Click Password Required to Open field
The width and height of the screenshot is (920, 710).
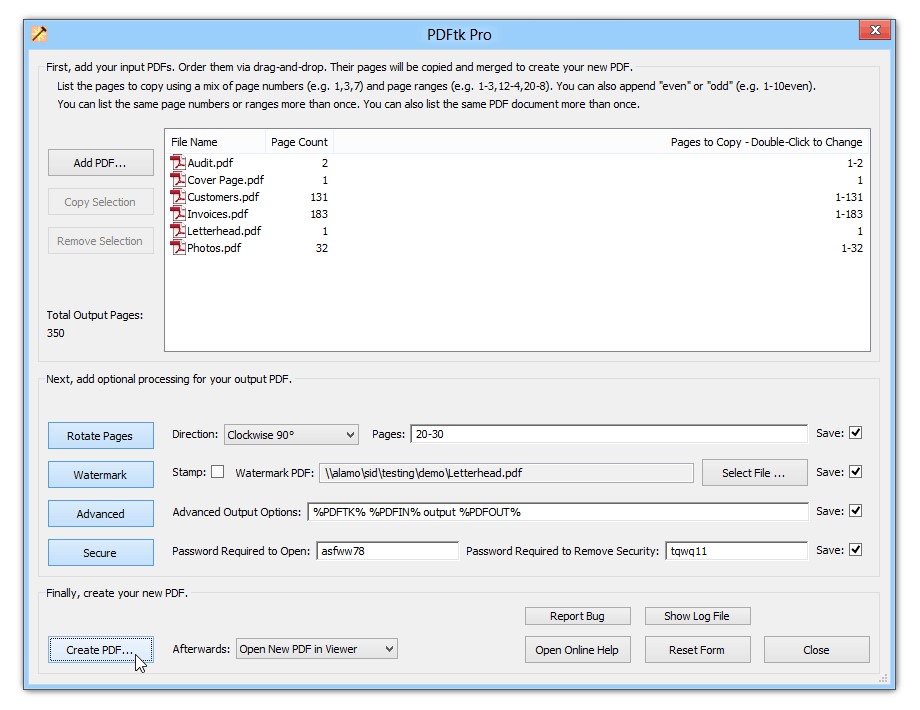pos(387,551)
